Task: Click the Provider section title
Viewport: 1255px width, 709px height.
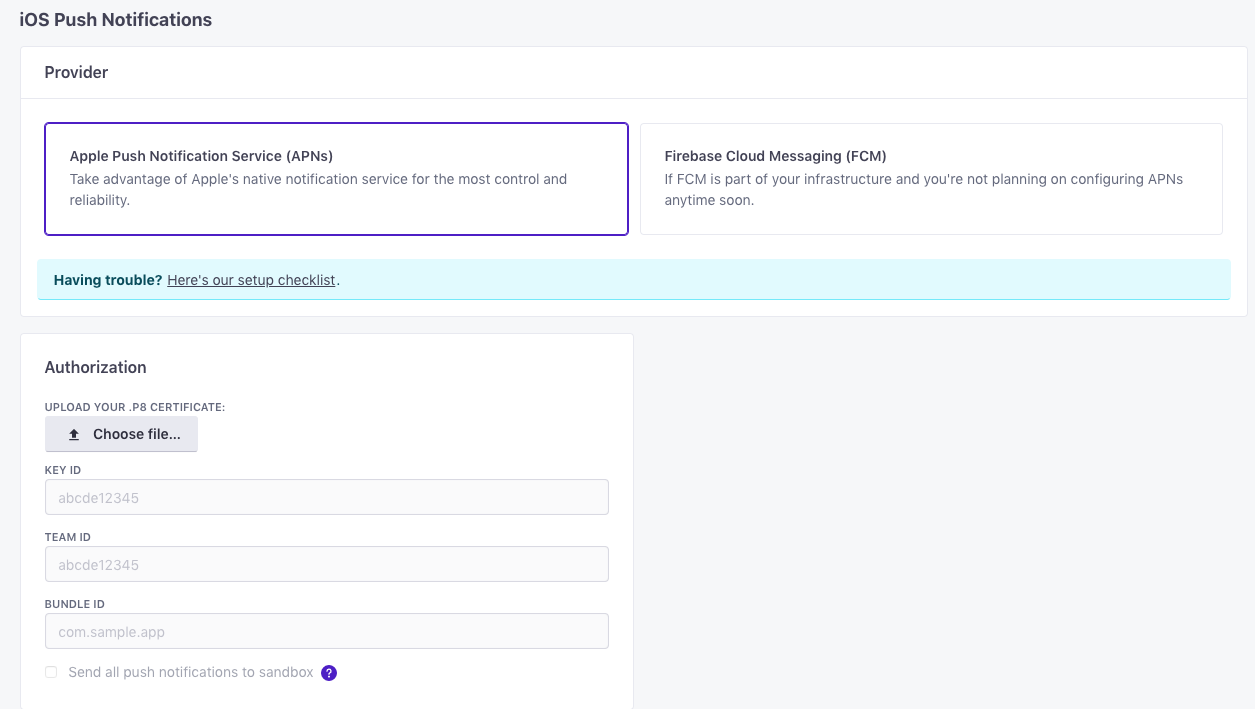Action: click(x=76, y=72)
